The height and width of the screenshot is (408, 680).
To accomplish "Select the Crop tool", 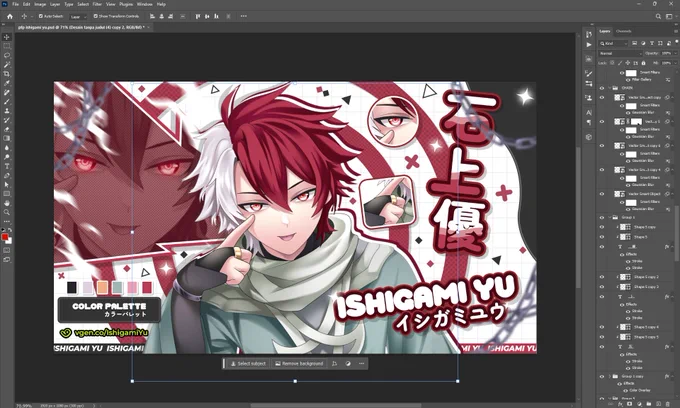I will 7,74.
